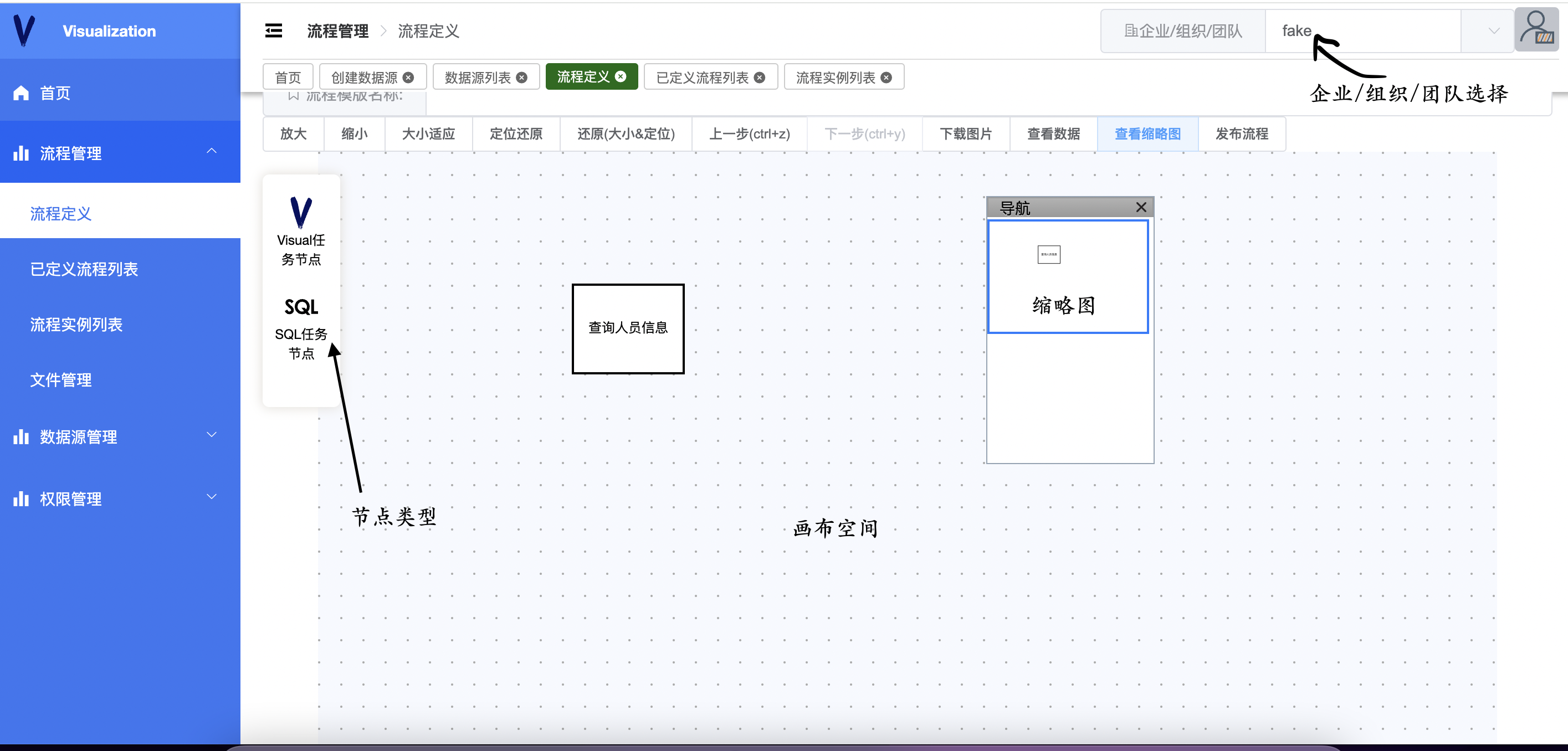Viewport: 1568px width, 751px height.
Task: Open 已定义流程列表 in the sidebar
Action: click(120, 269)
